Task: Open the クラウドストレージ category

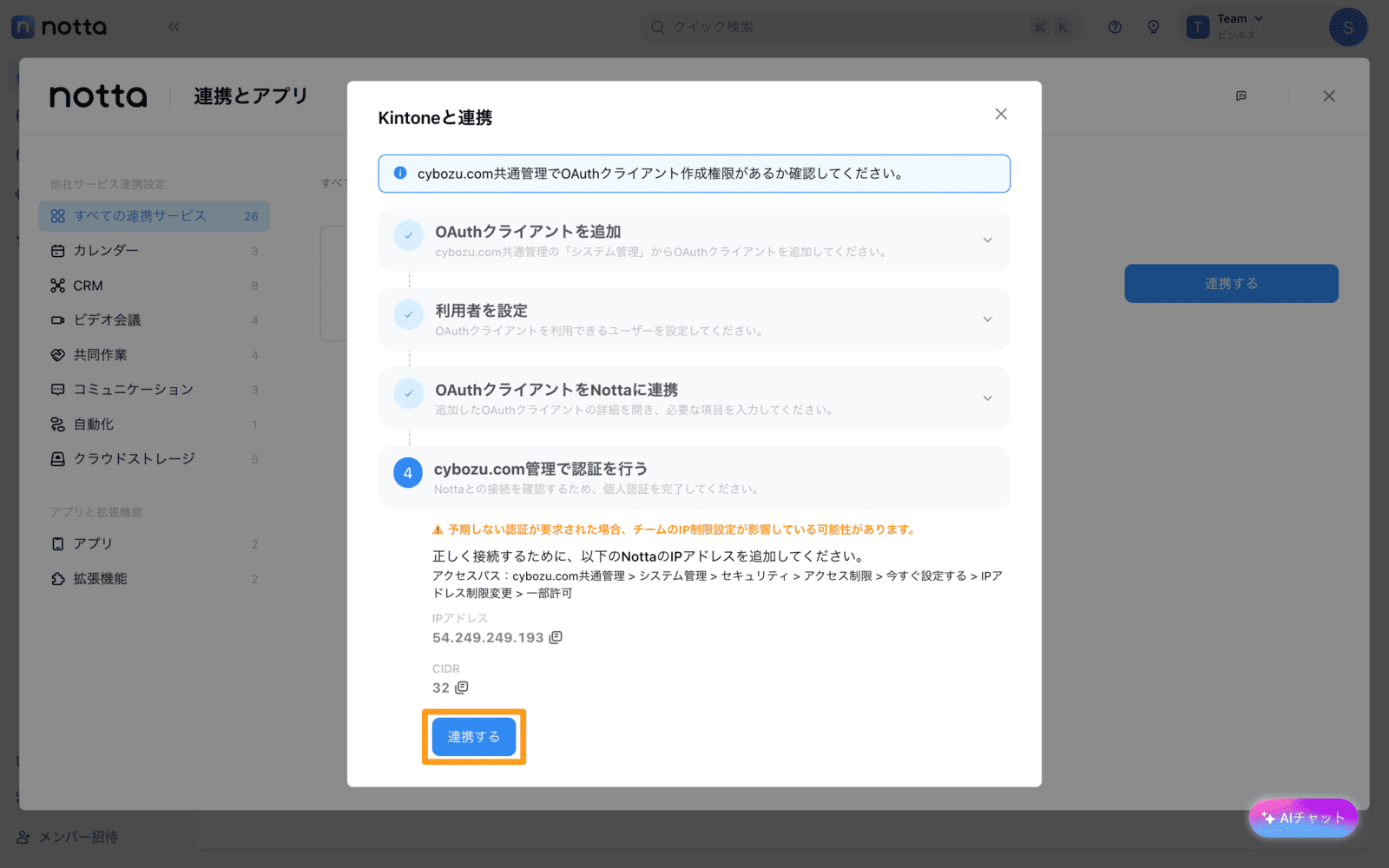Action: click(155, 459)
